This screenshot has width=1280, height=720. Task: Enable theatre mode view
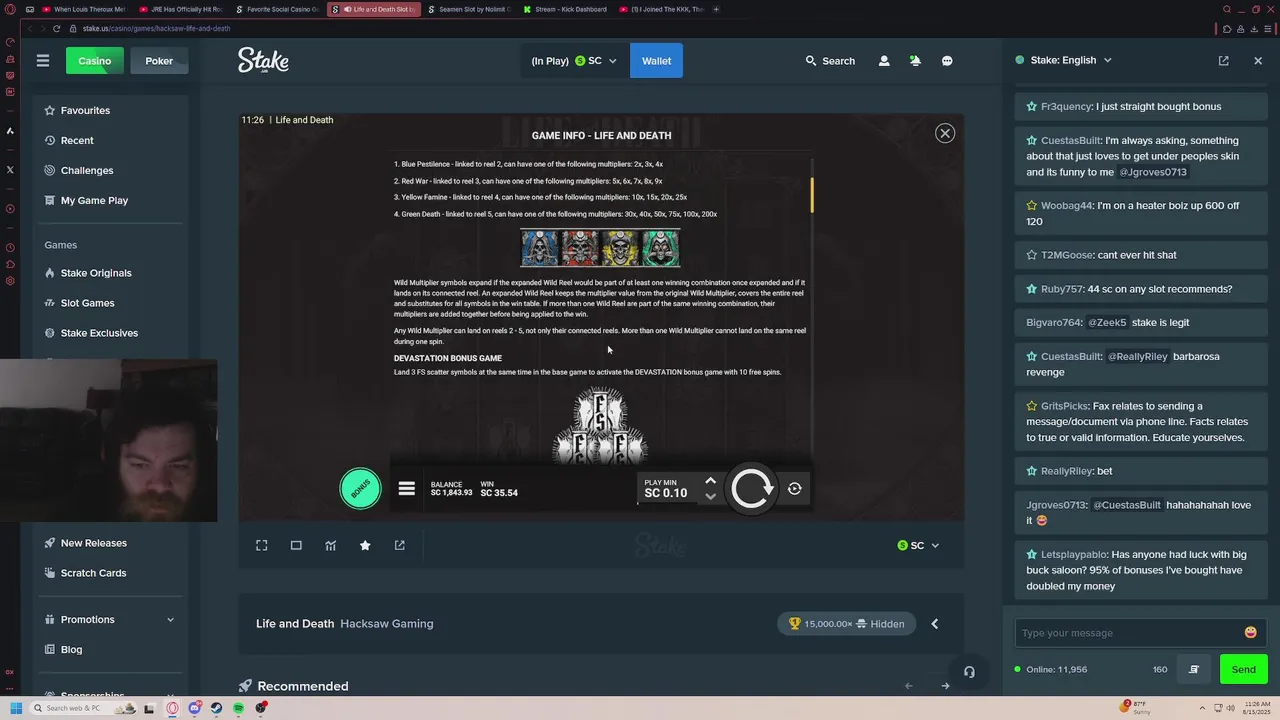[x=296, y=545]
